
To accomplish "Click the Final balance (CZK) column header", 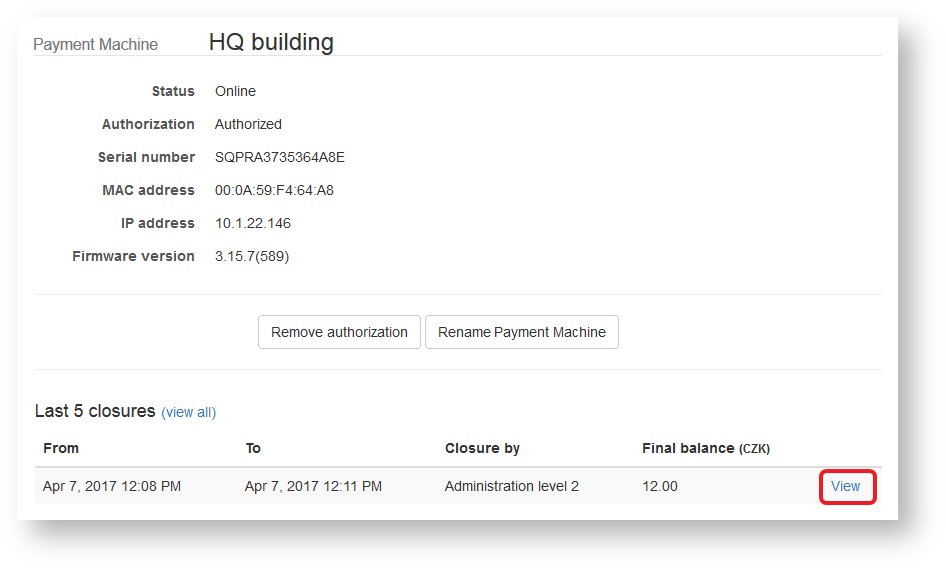I will (705, 448).
